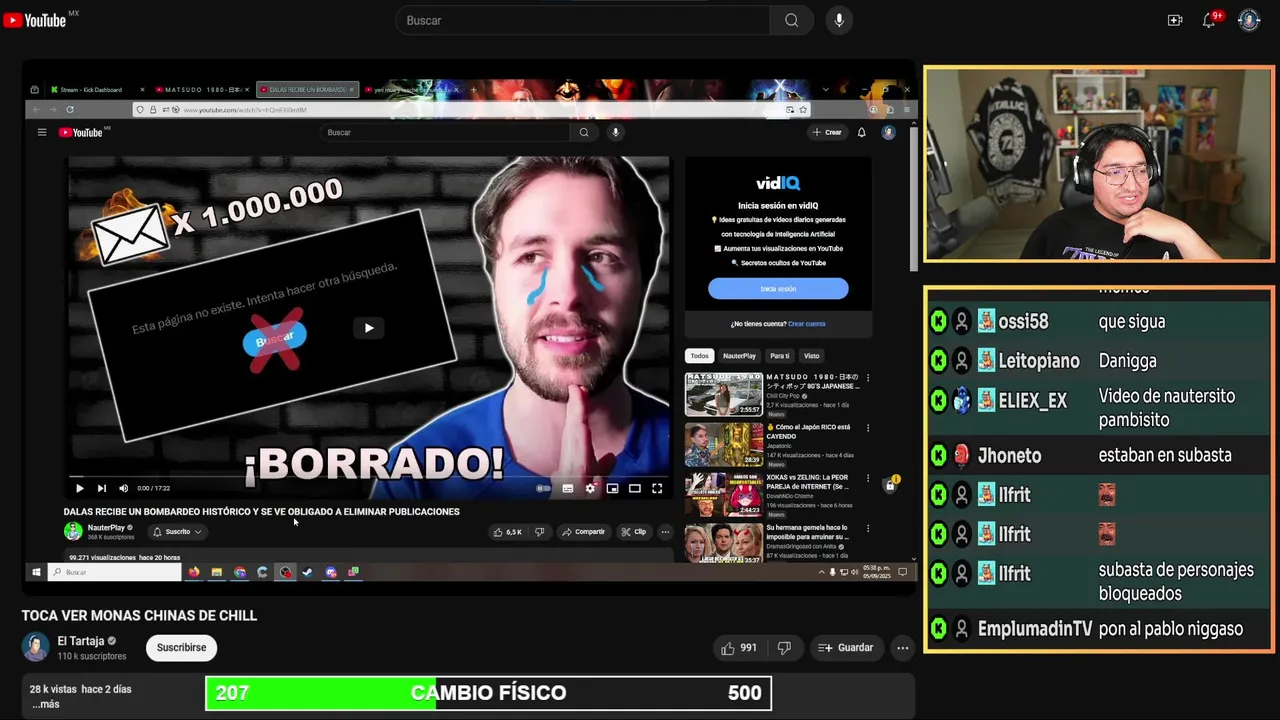Click the inner Crear button
1280x720 pixels.
pyautogui.click(x=827, y=132)
